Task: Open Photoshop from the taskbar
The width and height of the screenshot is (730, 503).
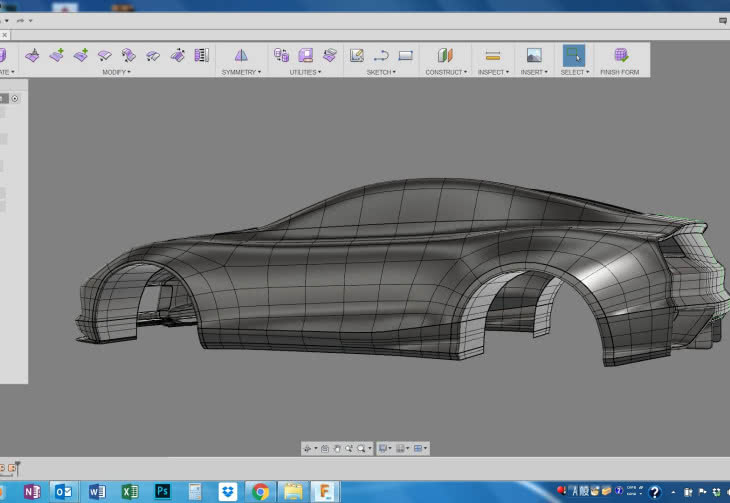Action: tap(162, 491)
